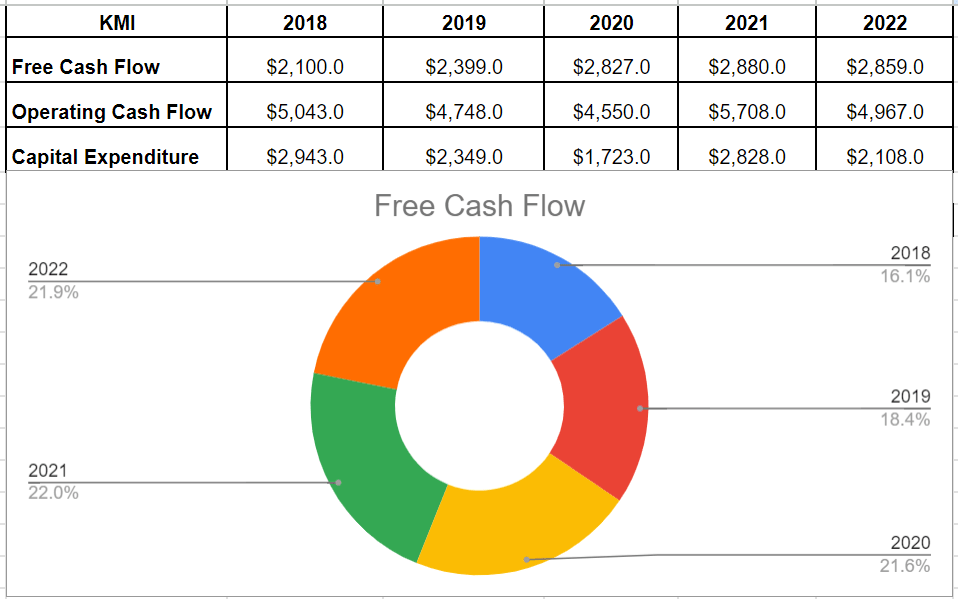Select the KMI header cell

tap(116, 21)
